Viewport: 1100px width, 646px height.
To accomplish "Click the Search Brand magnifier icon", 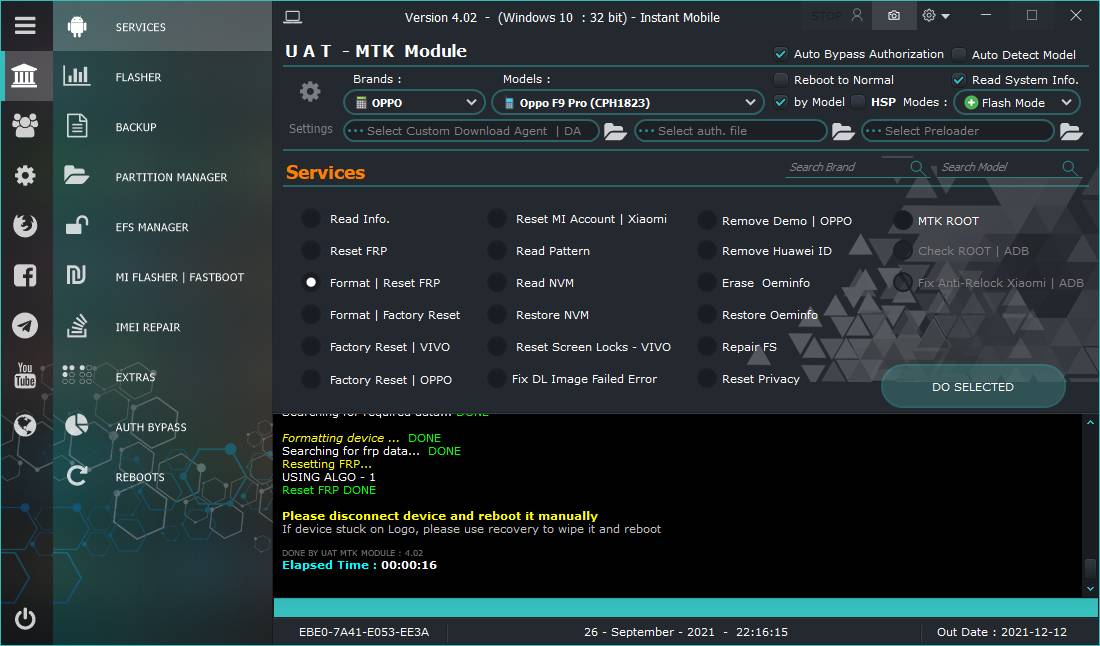I will (x=917, y=167).
